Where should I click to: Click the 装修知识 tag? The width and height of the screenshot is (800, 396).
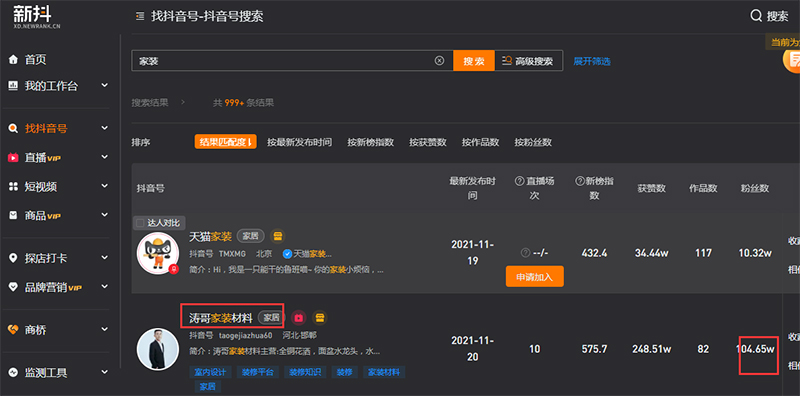click(x=305, y=372)
